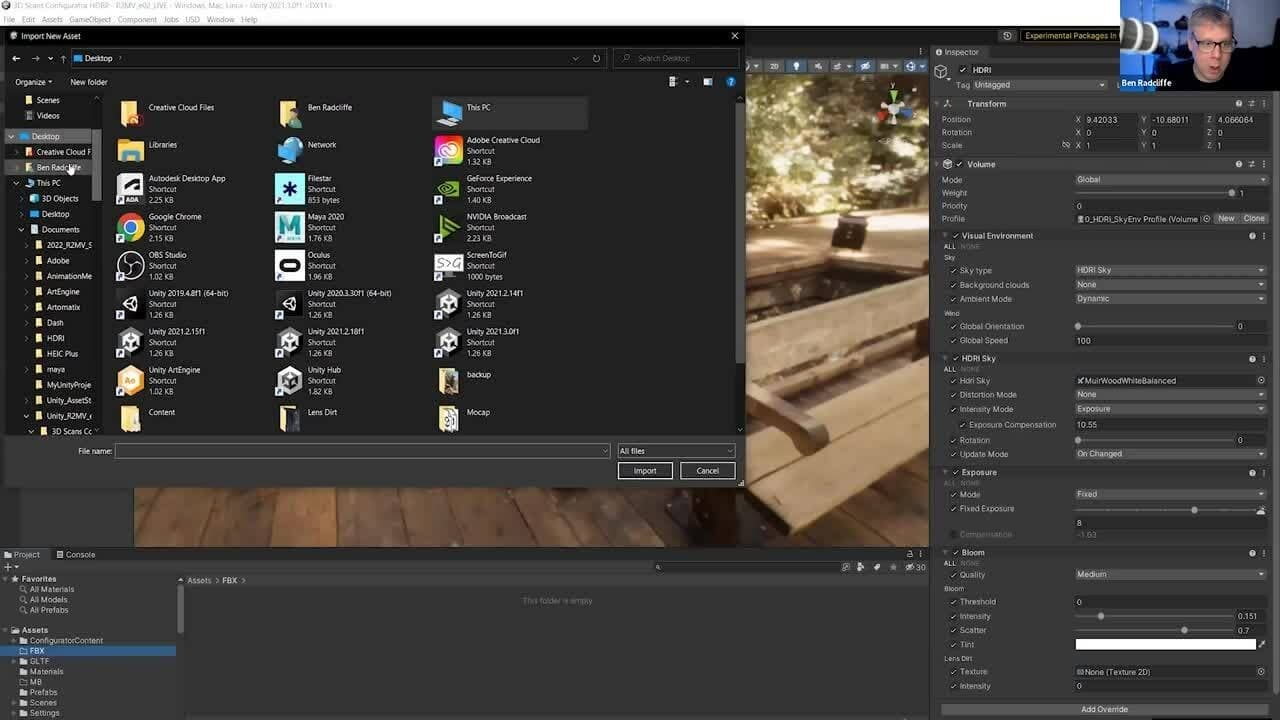Click the refresh button in address bar
Screen dimensions: 1280x720
coord(596,58)
